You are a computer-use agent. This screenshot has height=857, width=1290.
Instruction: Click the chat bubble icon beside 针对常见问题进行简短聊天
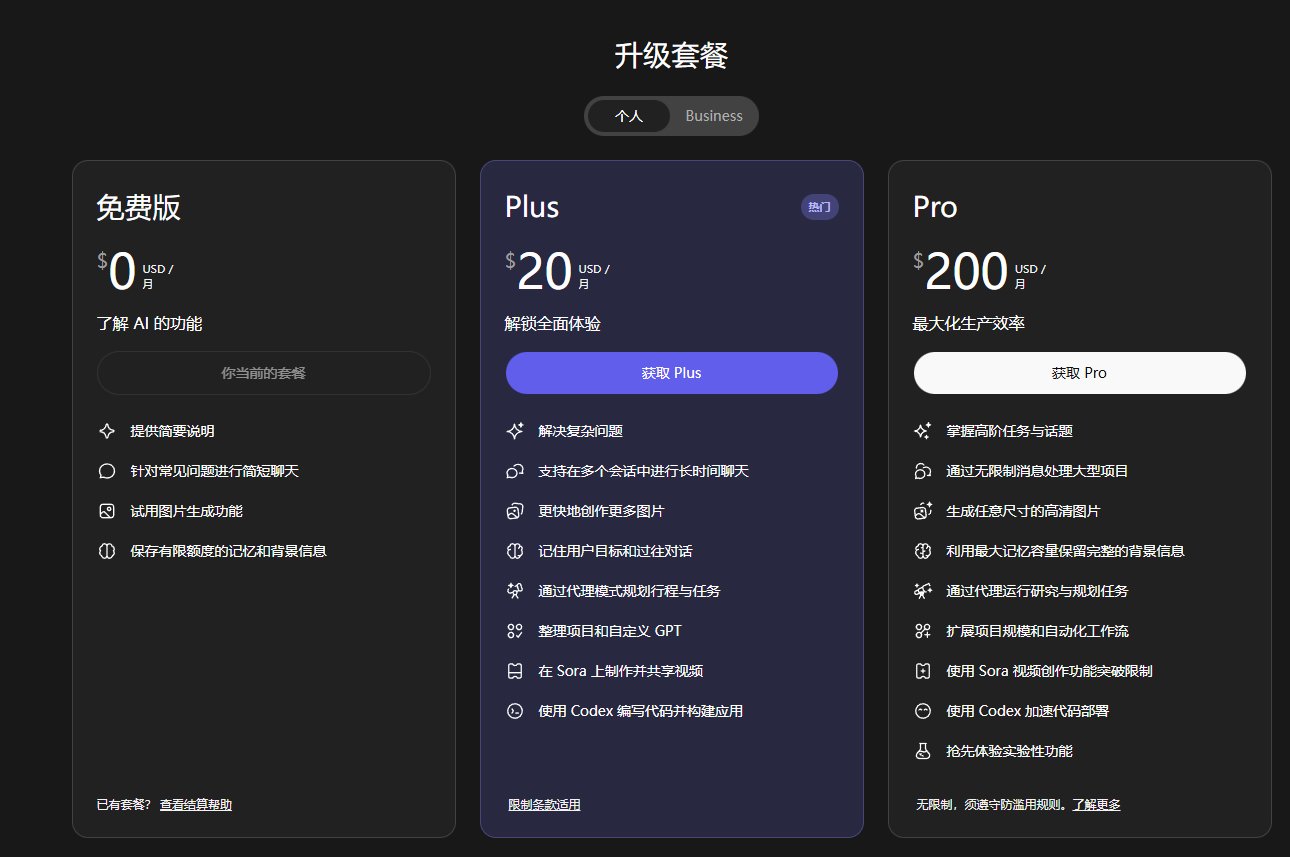click(x=107, y=471)
